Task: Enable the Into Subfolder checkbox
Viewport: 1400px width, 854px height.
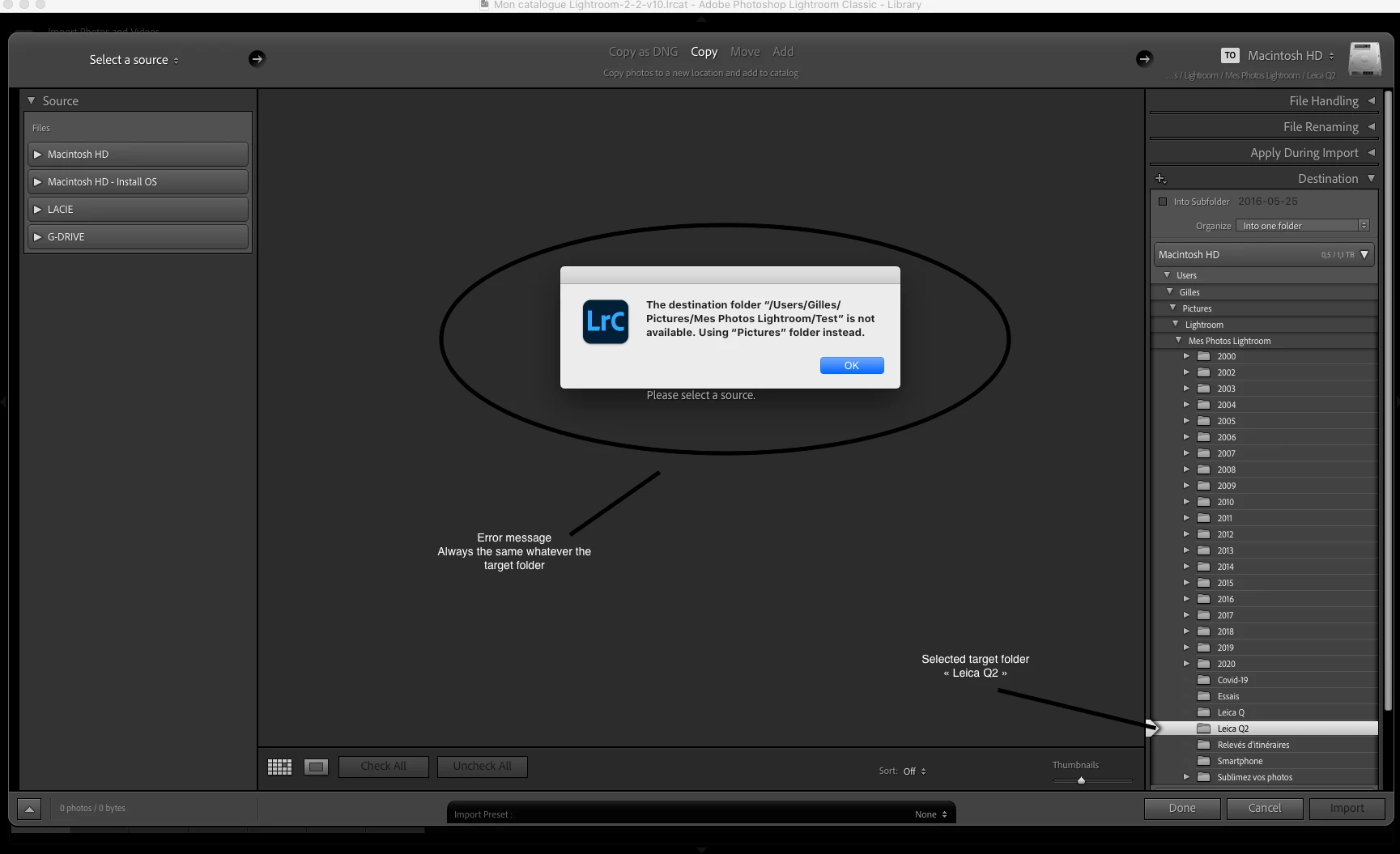Action: (x=1163, y=202)
